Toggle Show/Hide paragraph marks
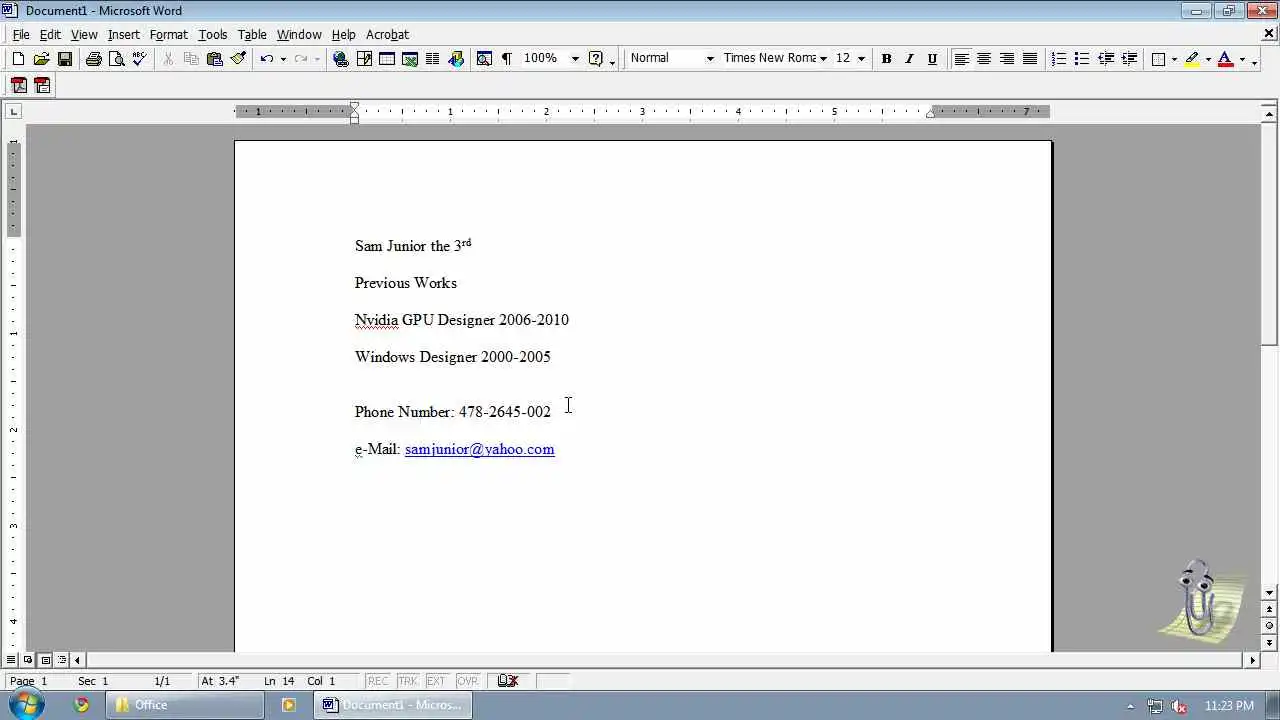Image resolution: width=1280 pixels, height=720 pixels. [x=507, y=59]
